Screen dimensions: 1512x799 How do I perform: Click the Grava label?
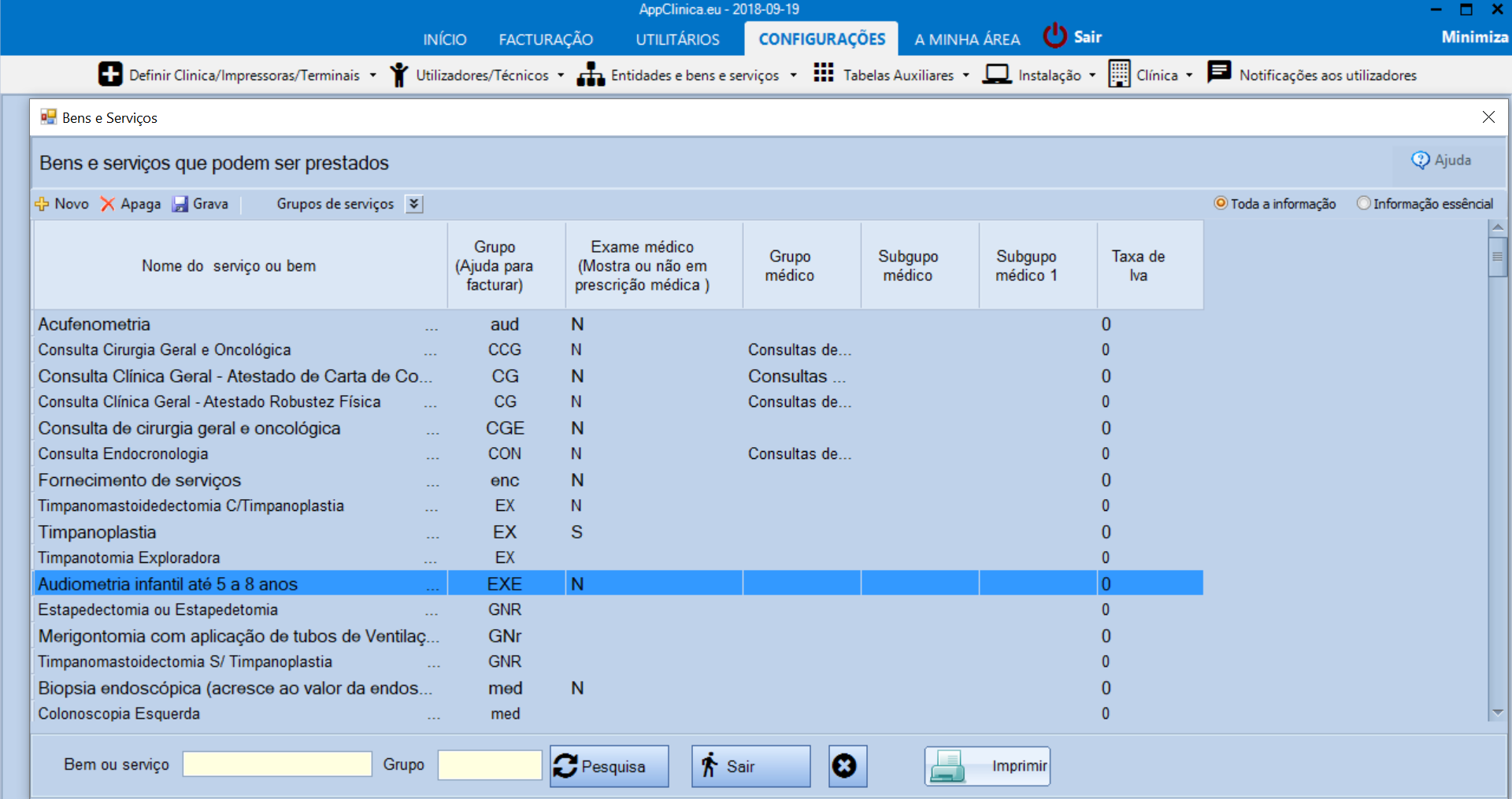point(210,204)
